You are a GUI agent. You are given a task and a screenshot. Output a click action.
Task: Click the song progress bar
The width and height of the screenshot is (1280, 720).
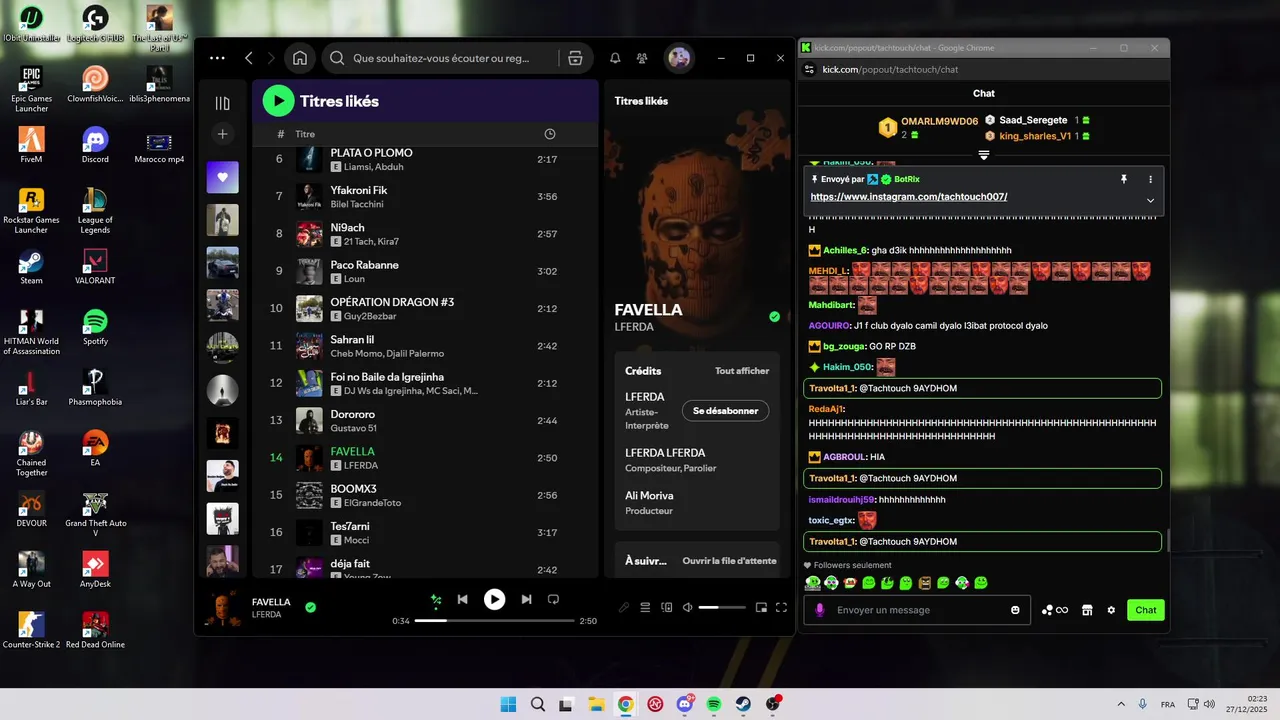coord(494,621)
